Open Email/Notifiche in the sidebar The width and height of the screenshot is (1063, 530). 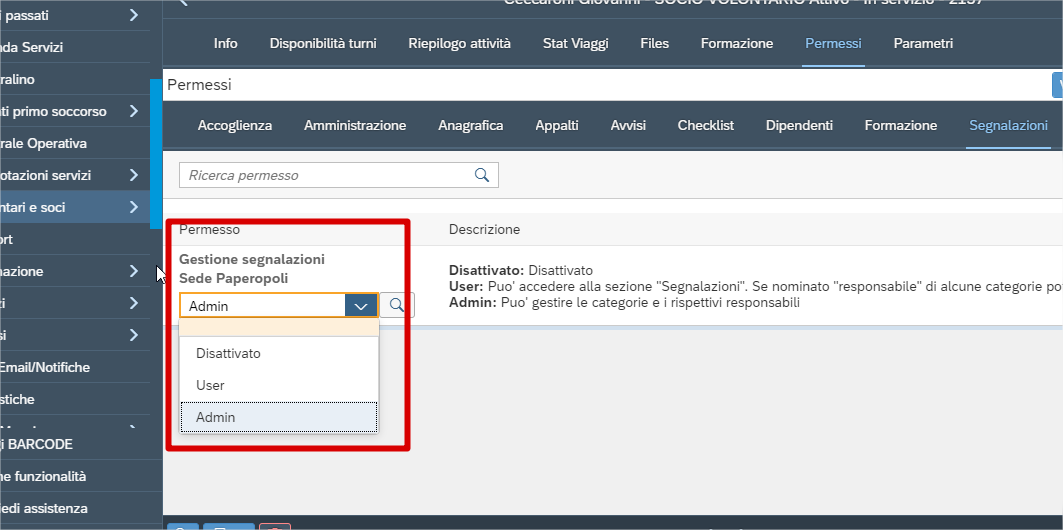[45, 367]
